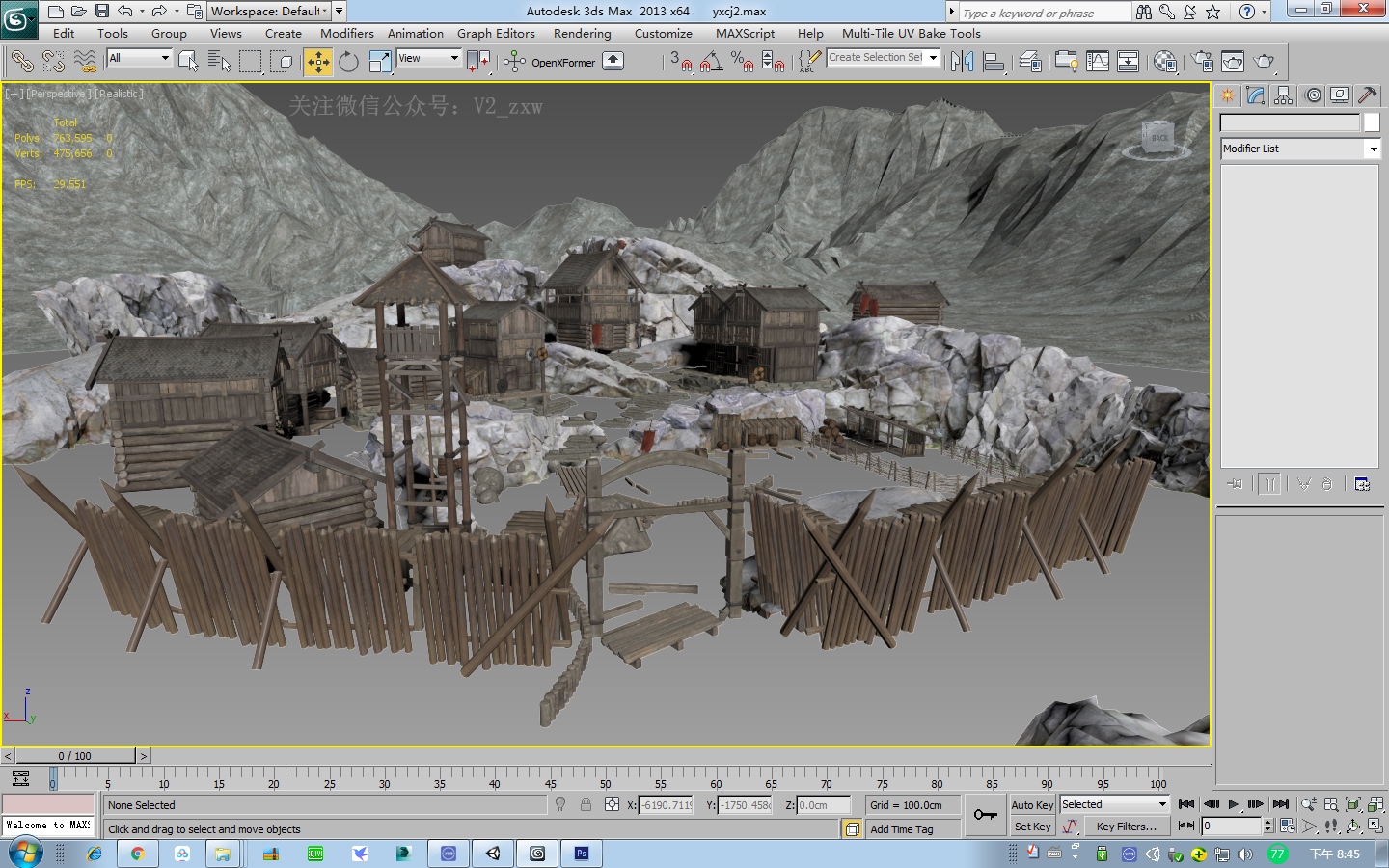Click the time slider at 0 / 100

pos(75,756)
